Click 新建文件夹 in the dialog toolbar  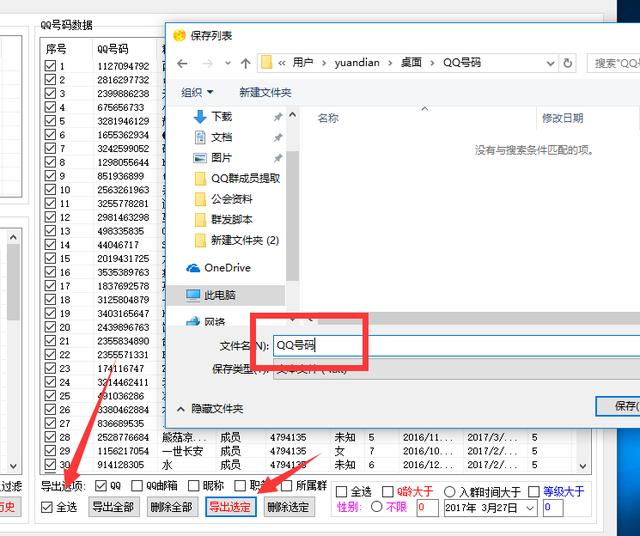pyautogui.click(x=265, y=92)
